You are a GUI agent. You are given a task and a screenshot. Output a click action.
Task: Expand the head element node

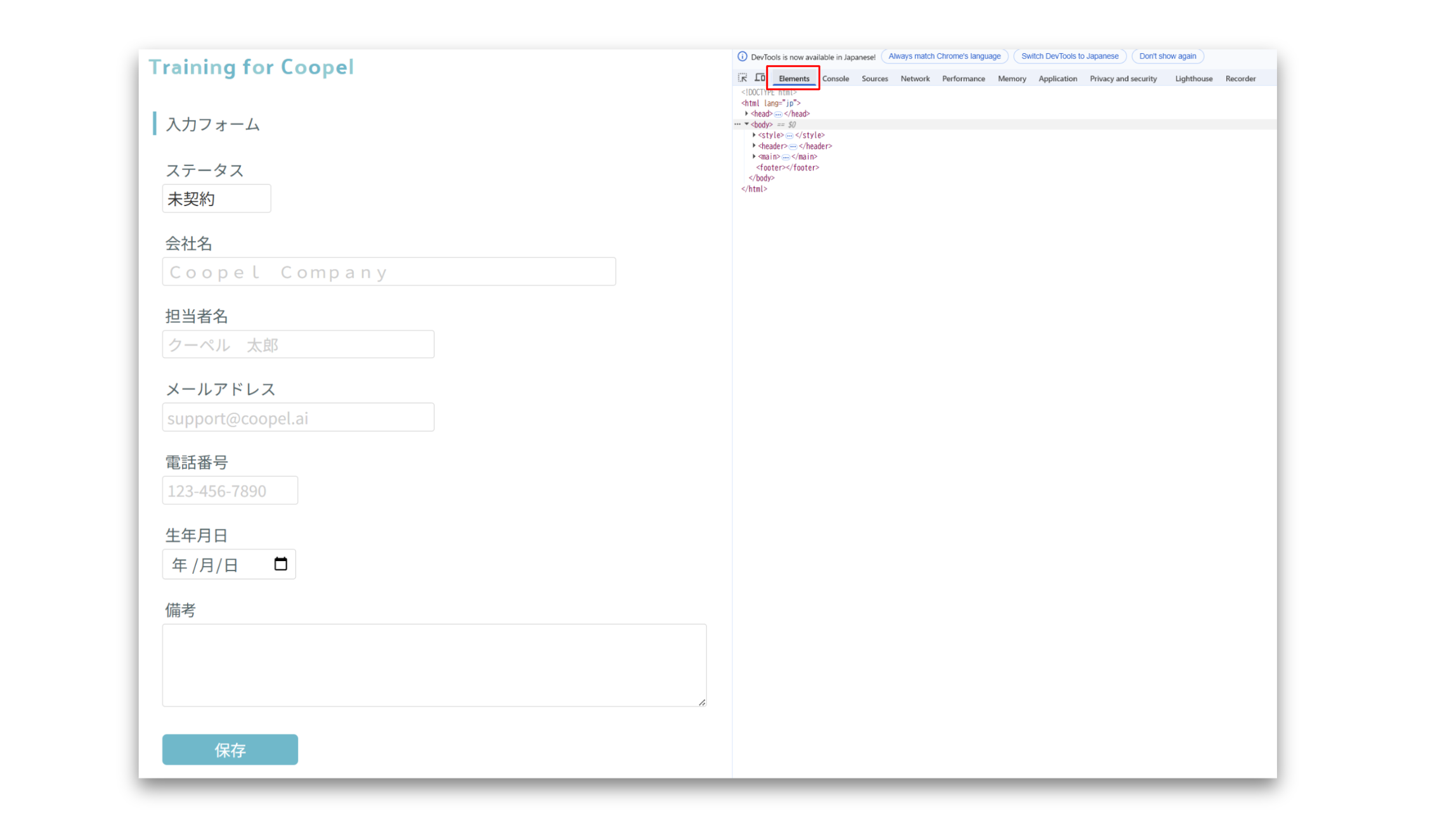click(746, 114)
